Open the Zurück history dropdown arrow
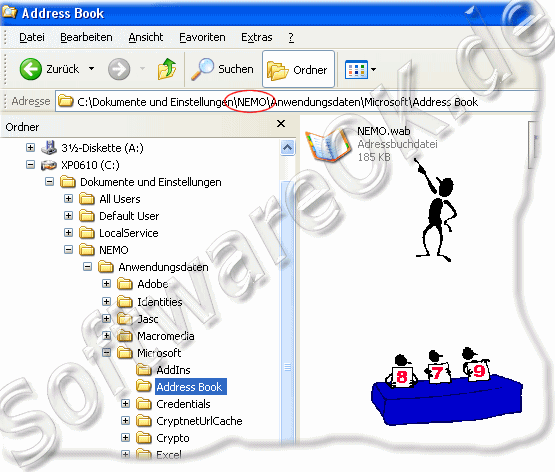The image size is (555, 472). (x=91, y=68)
